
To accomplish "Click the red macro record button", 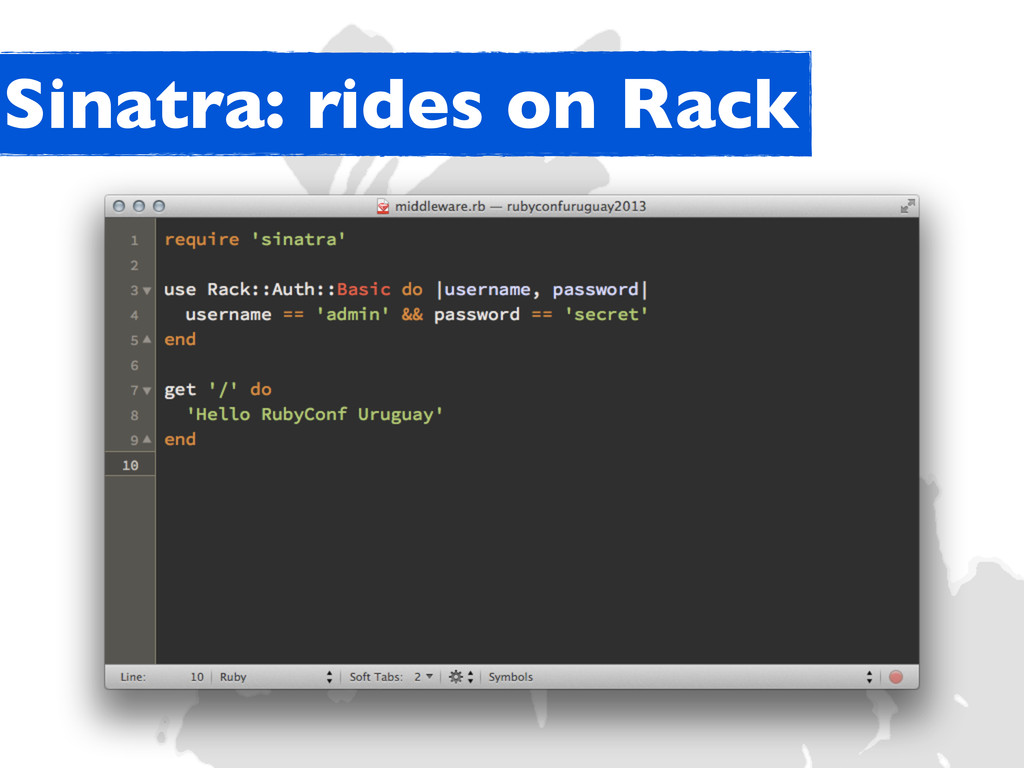I will click(x=896, y=677).
